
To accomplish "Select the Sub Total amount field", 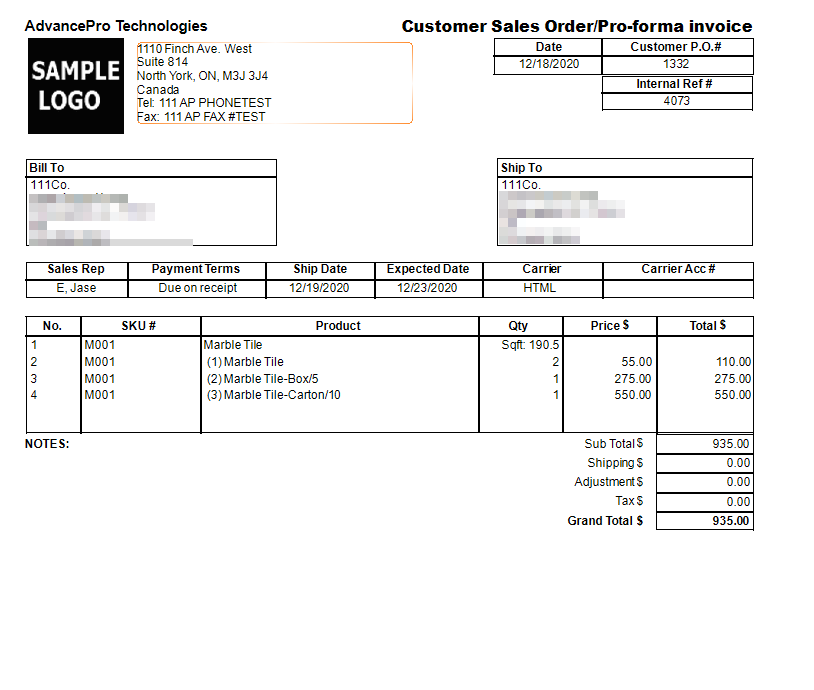I will (704, 444).
